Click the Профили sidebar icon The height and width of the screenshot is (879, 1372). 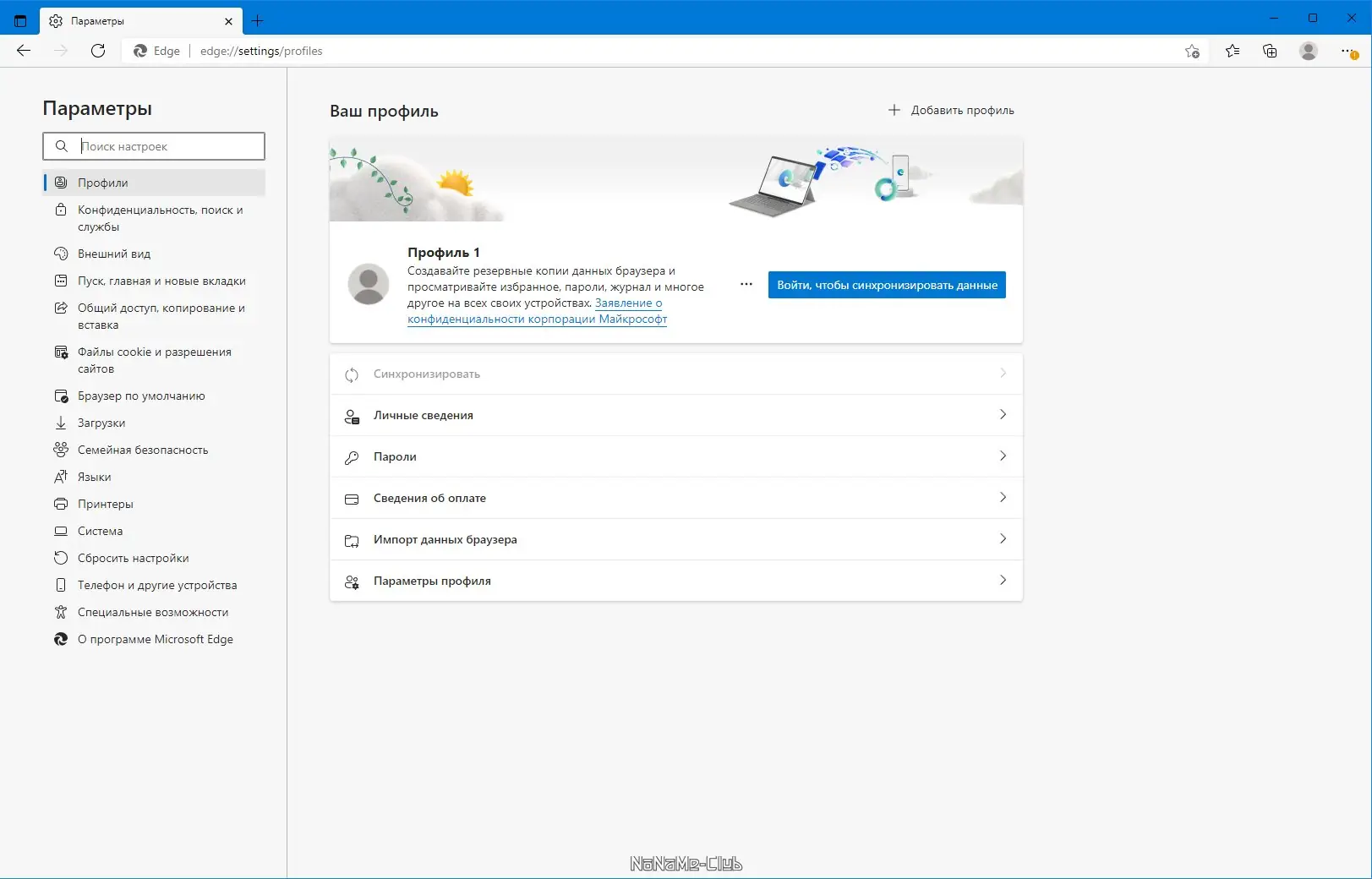pyautogui.click(x=61, y=183)
